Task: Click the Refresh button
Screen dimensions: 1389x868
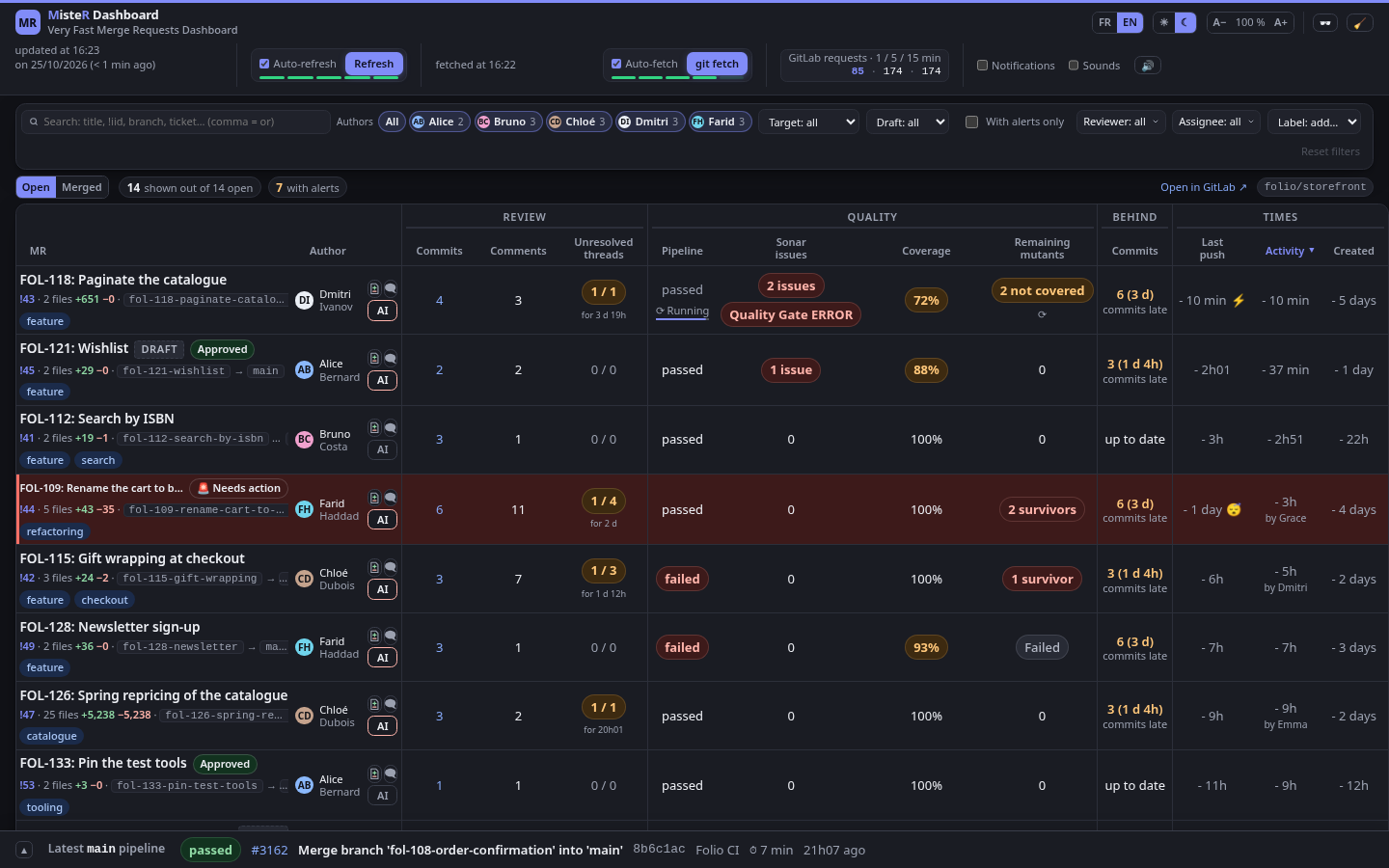Action: click(373, 64)
